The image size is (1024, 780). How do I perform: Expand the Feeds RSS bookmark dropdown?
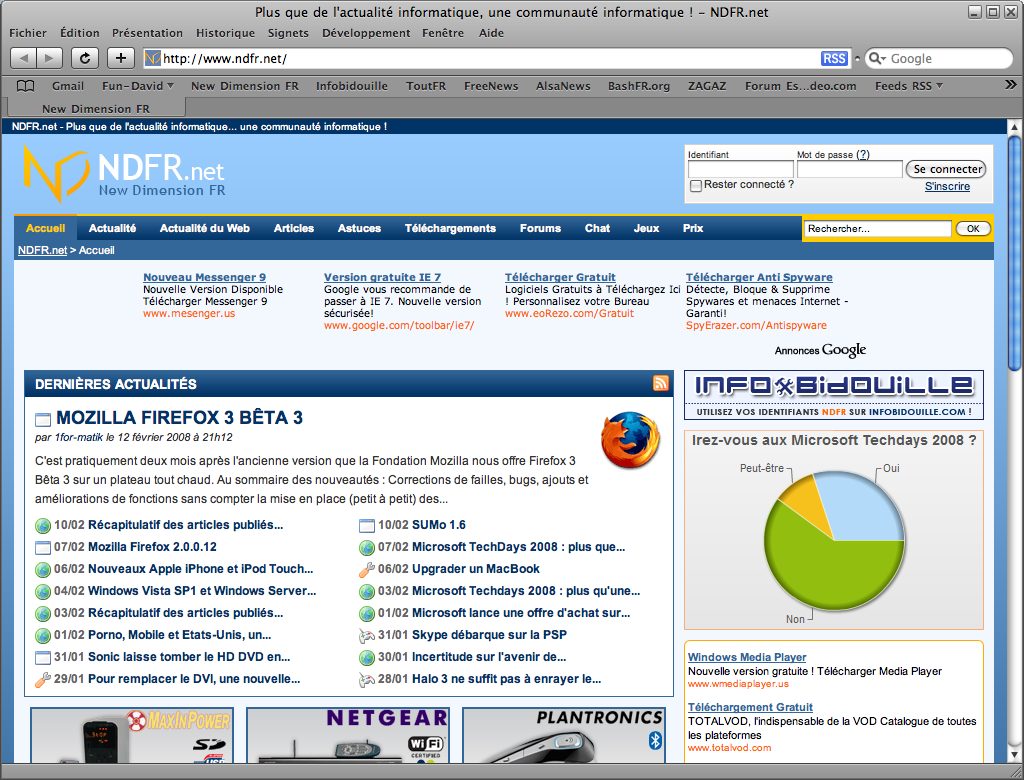[x=908, y=86]
